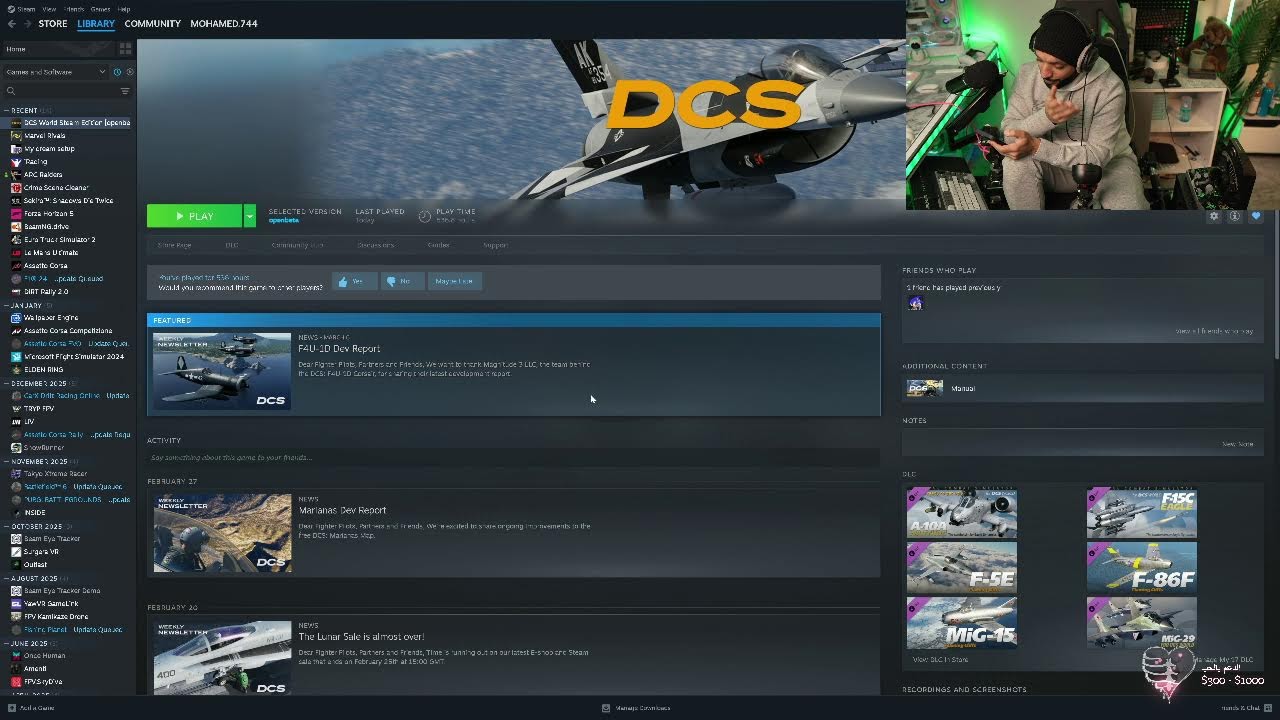Click the DiRT Rally 2.0 game icon
This screenshot has height=720, width=1280.
click(x=16, y=292)
